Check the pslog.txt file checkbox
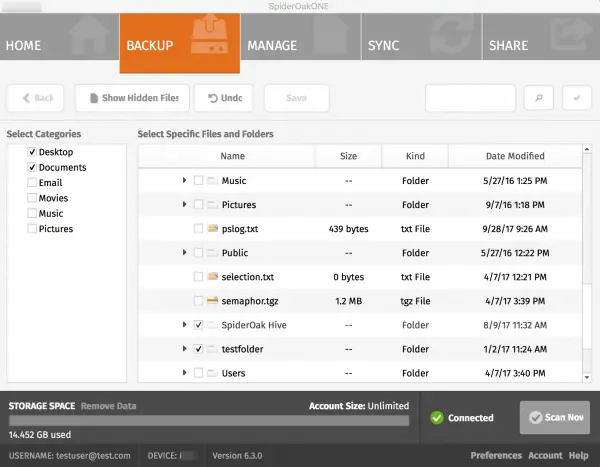This screenshot has width=600, height=467. click(x=198, y=229)
